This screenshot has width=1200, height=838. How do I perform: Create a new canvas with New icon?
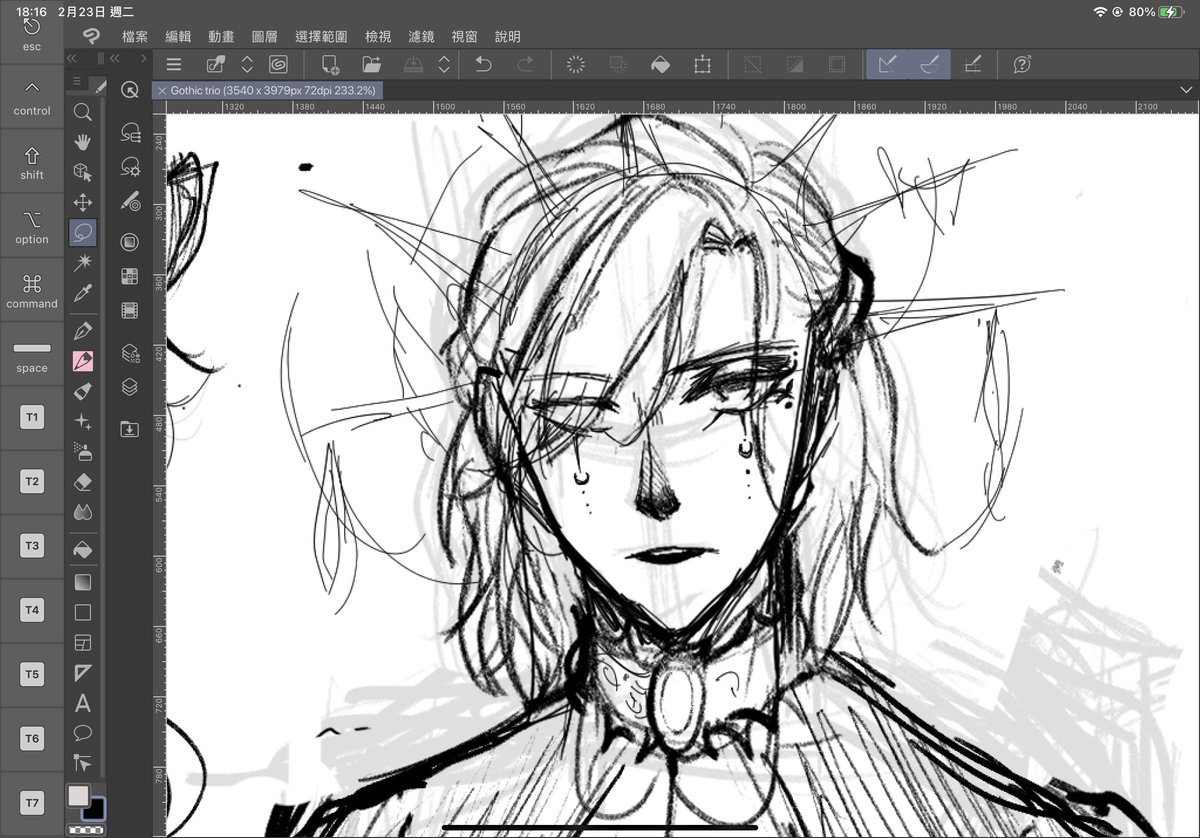click(x=330, y=64)
